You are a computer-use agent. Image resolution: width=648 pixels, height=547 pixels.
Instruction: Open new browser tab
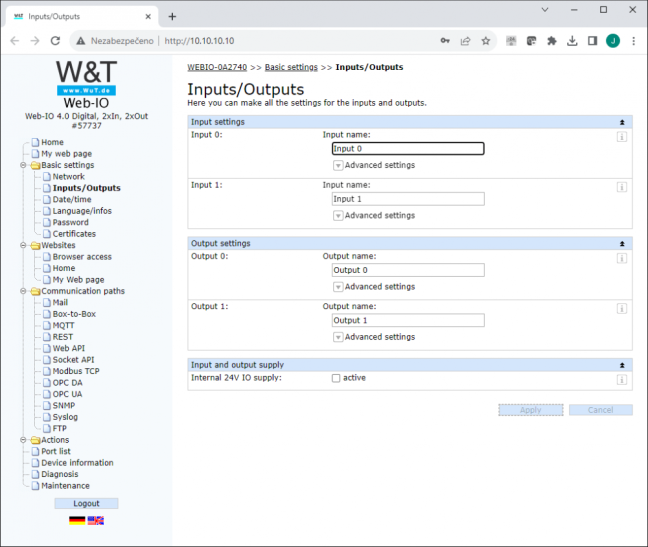(x=172, y=17)
